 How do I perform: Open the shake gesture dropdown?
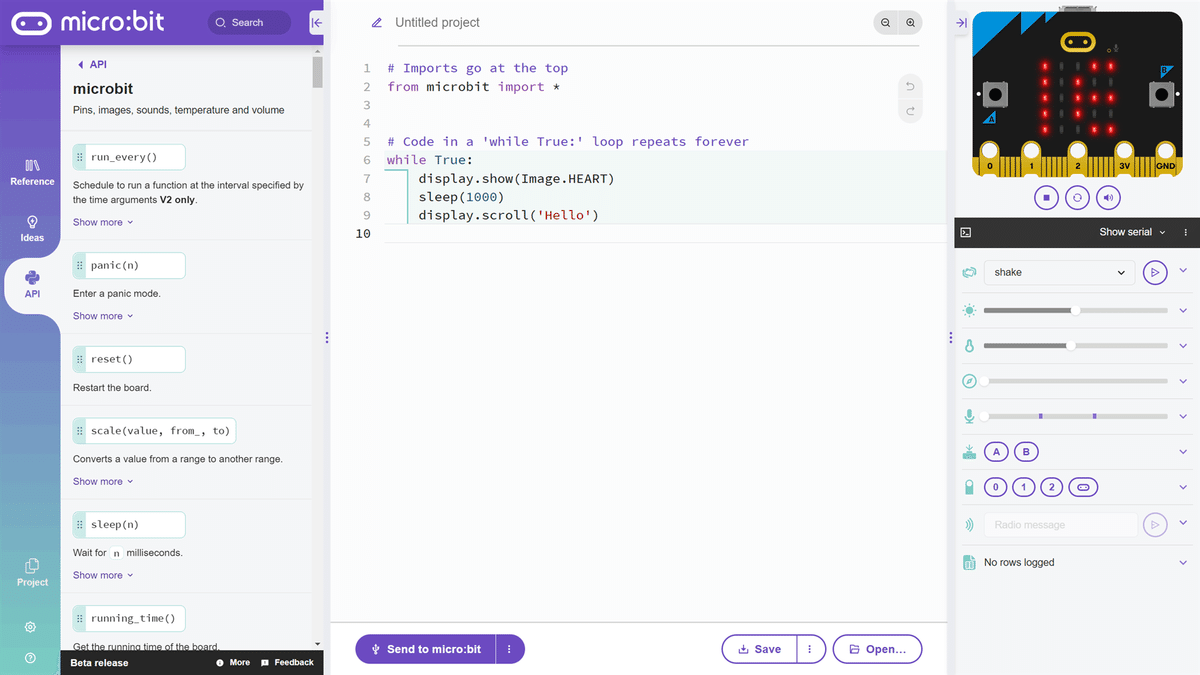click(x=1060, y=272)
